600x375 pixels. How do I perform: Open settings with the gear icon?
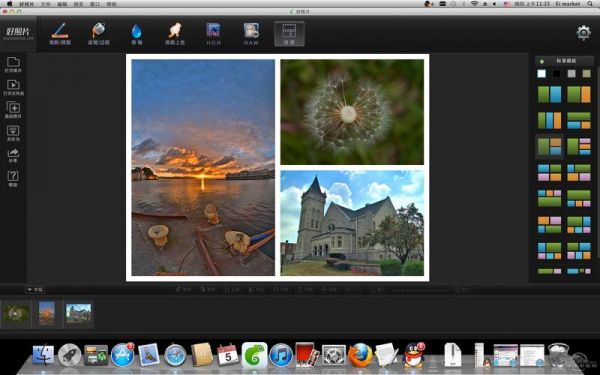(x=583, y=33)
